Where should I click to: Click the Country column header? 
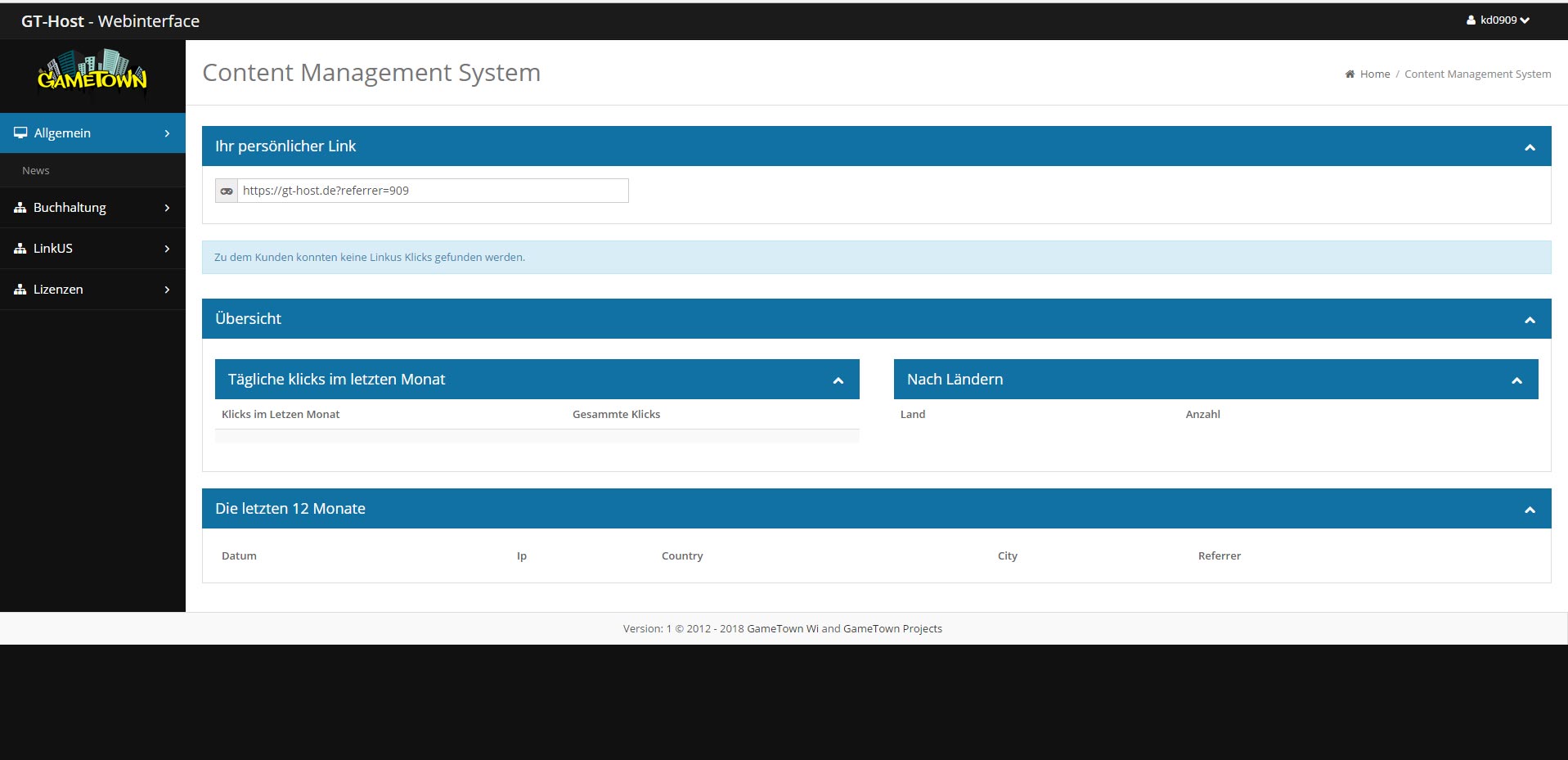682,555
